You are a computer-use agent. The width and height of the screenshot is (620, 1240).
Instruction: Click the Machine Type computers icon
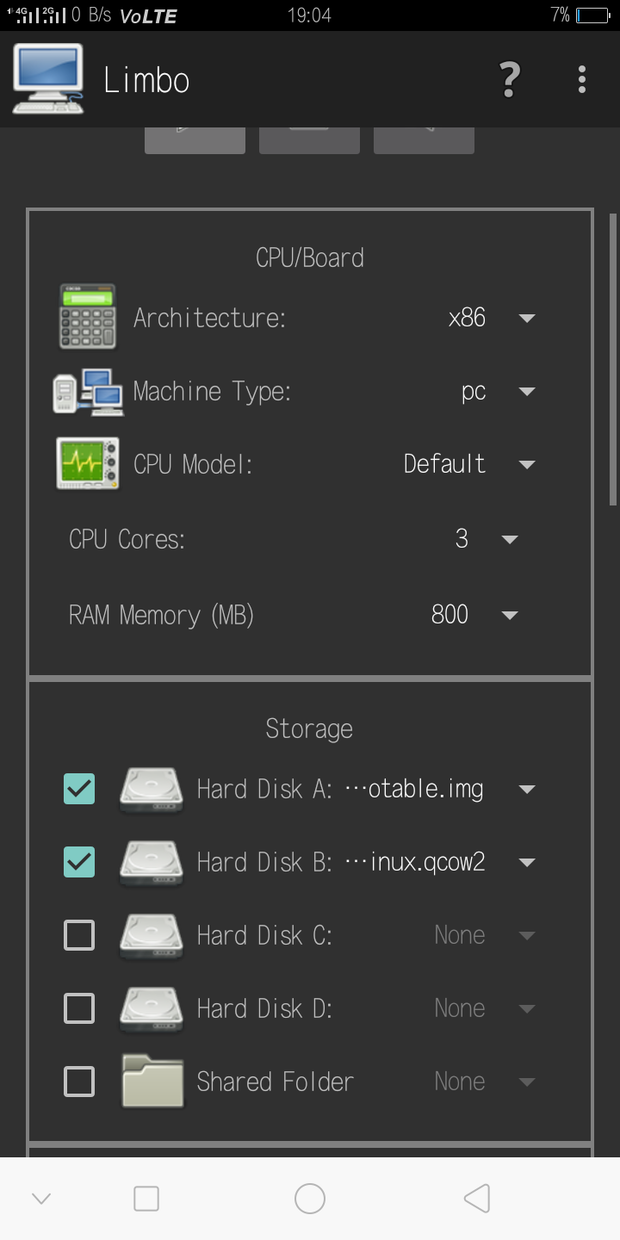pyautogui.click(x=88, y=391)
